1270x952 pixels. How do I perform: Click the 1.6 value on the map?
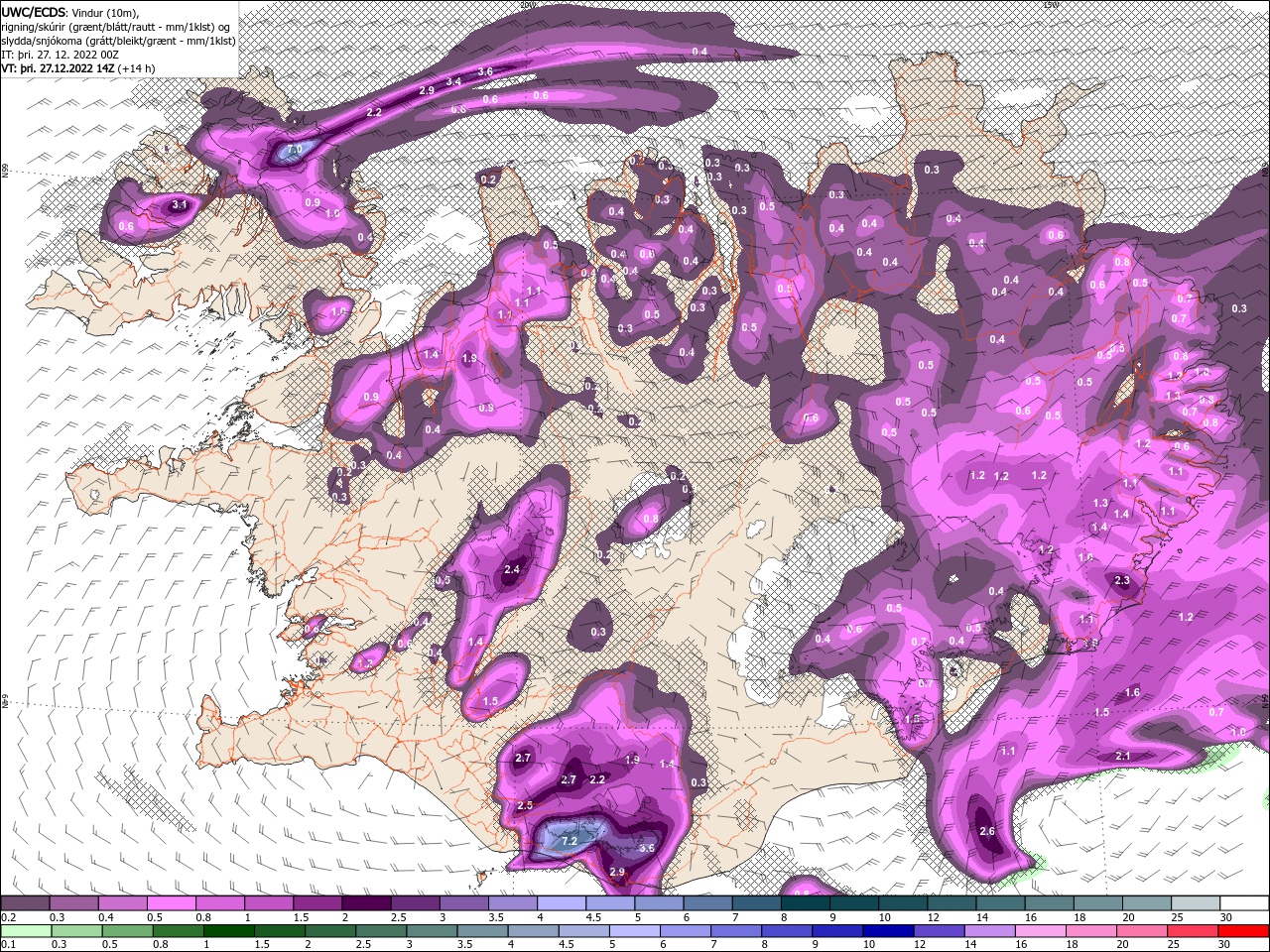point(1133,692)
